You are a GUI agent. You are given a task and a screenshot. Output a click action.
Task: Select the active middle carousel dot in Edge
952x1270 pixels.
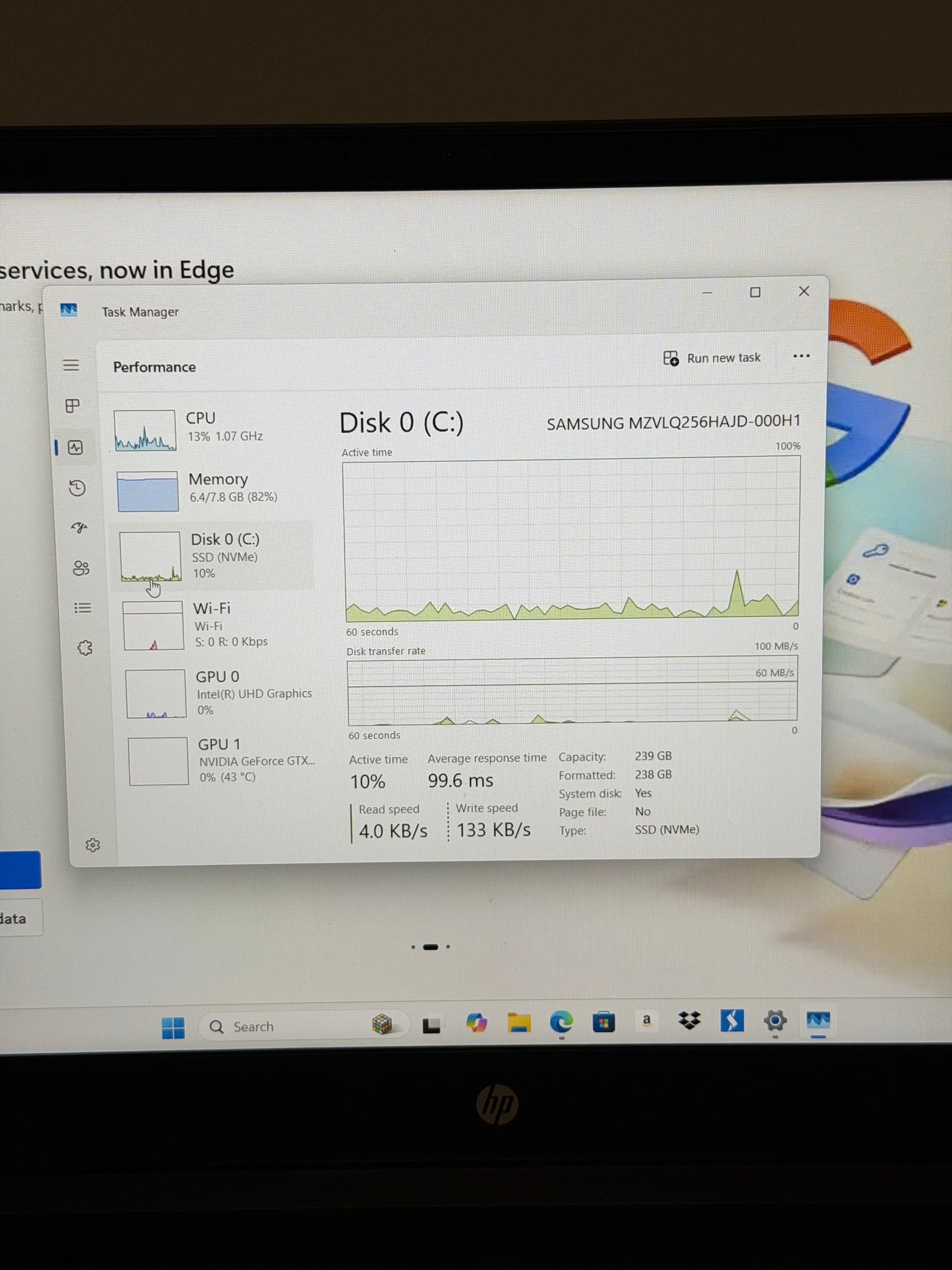430,947
